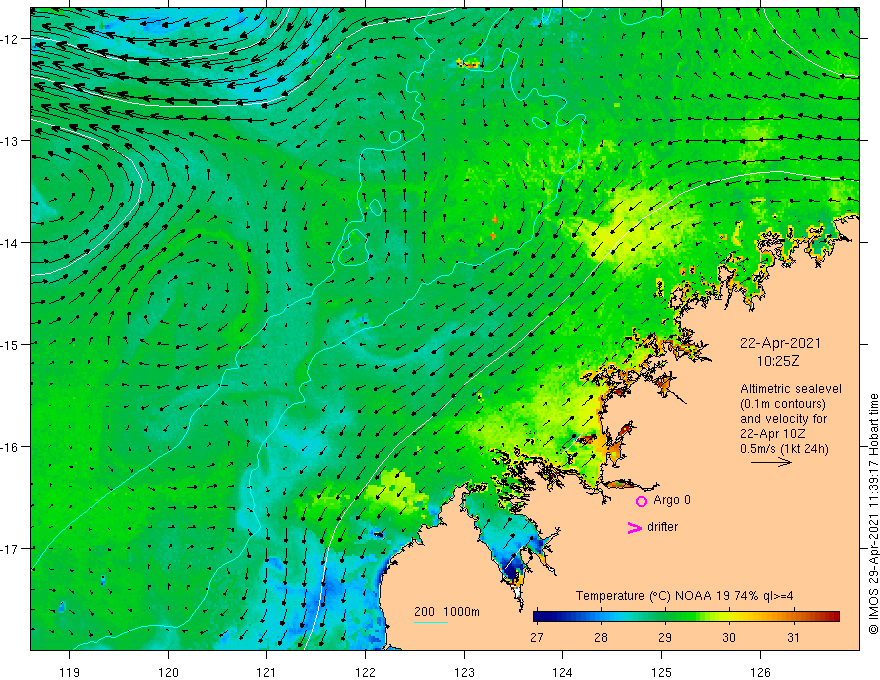Click the 0.5m/s velocity scale arrow
The image size is (880, 680).
771,462
